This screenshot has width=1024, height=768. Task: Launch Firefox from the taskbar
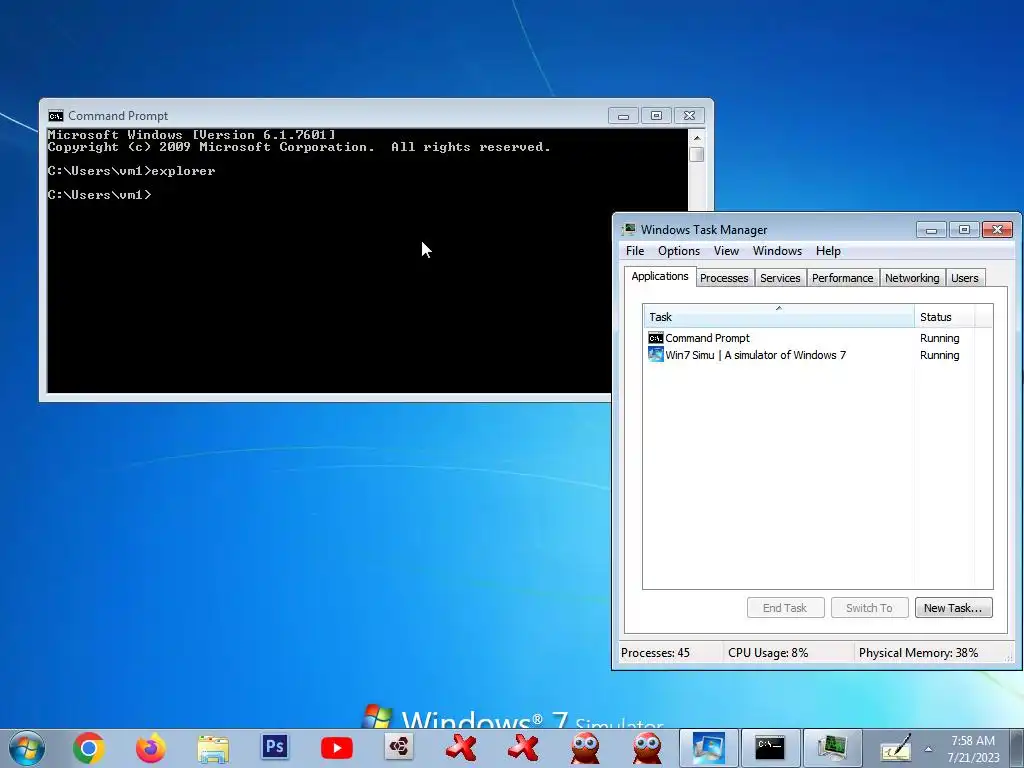(x=150, y=748)
